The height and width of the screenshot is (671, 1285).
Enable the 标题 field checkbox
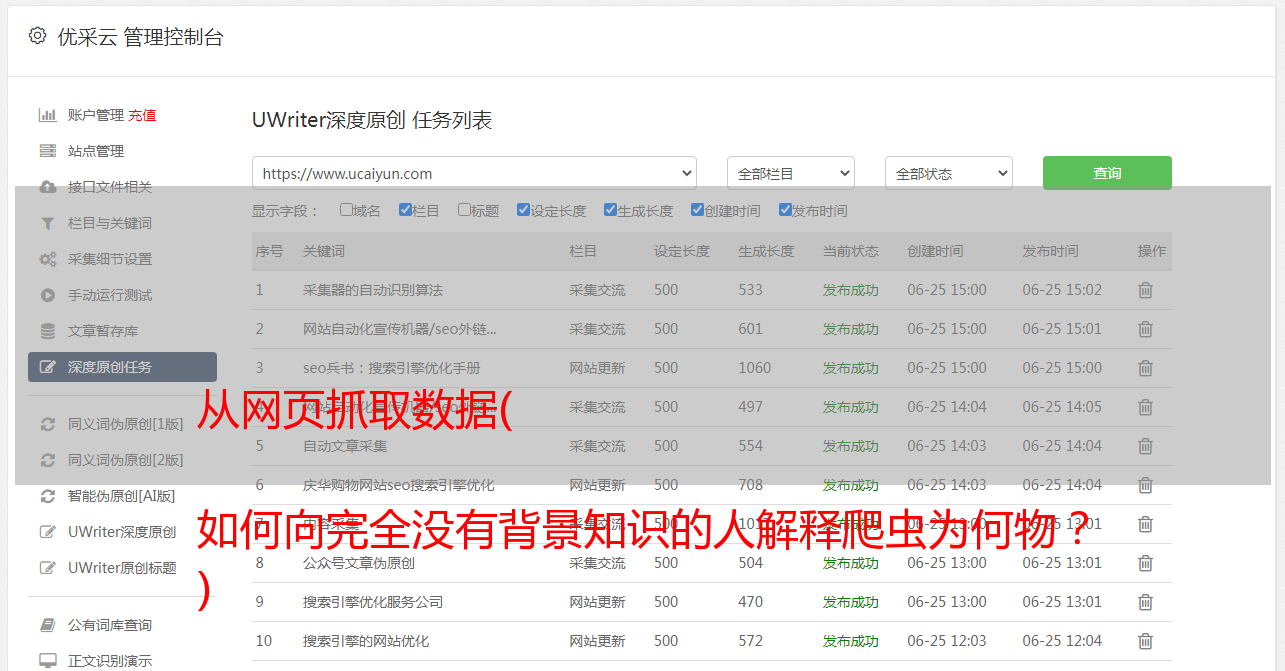point(464,210)
